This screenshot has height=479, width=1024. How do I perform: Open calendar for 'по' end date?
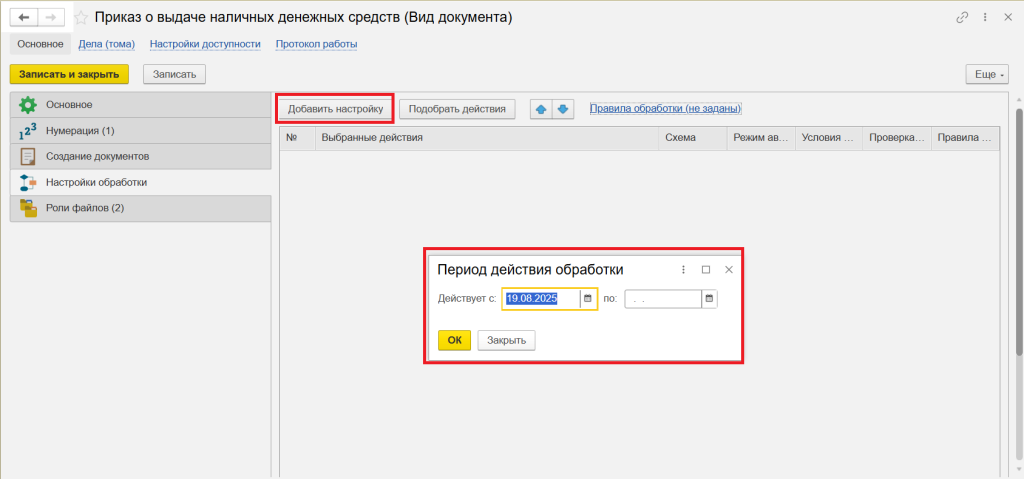click(709, 298)
